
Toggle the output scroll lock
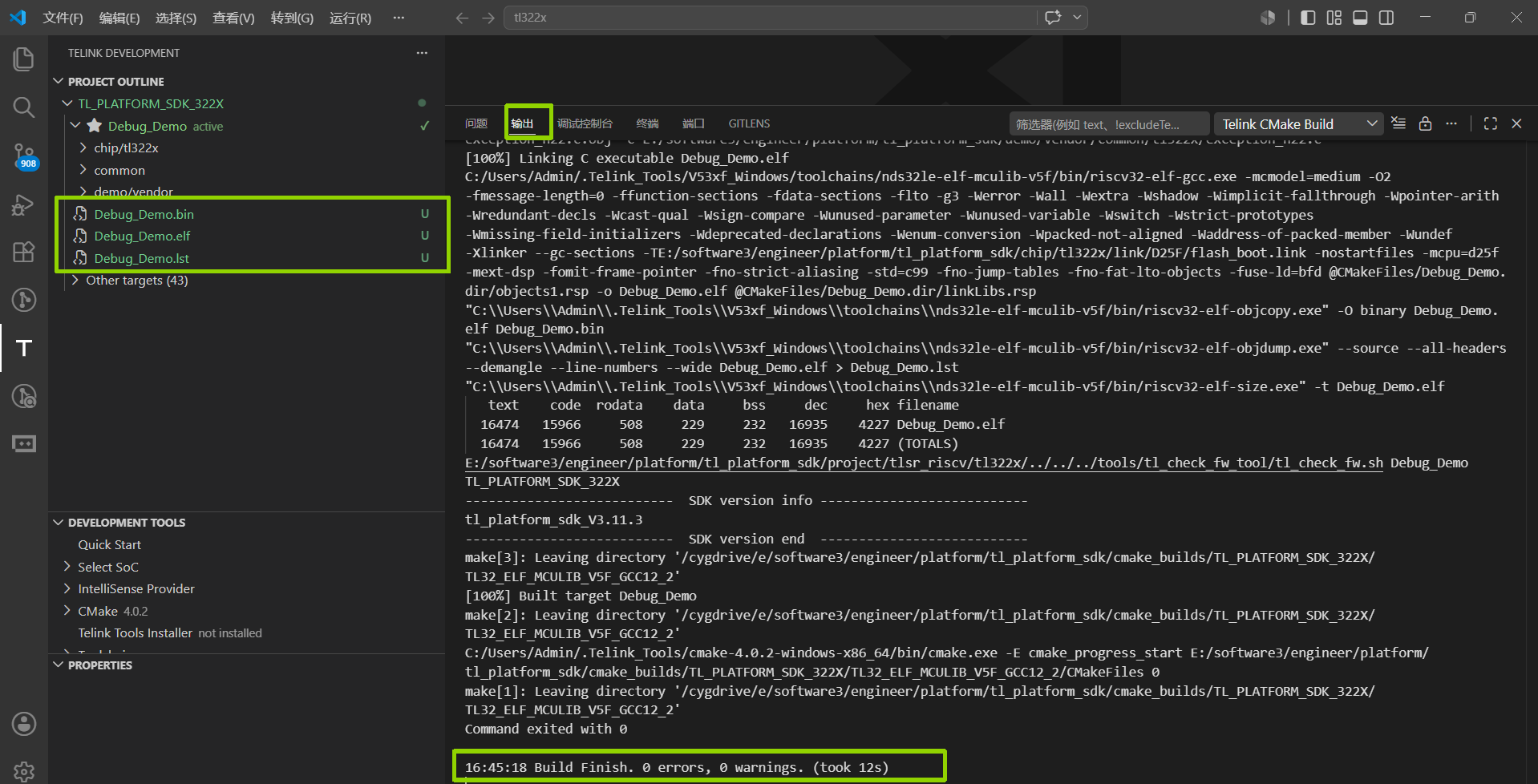pyautogui.click(x=1425, y=123)
